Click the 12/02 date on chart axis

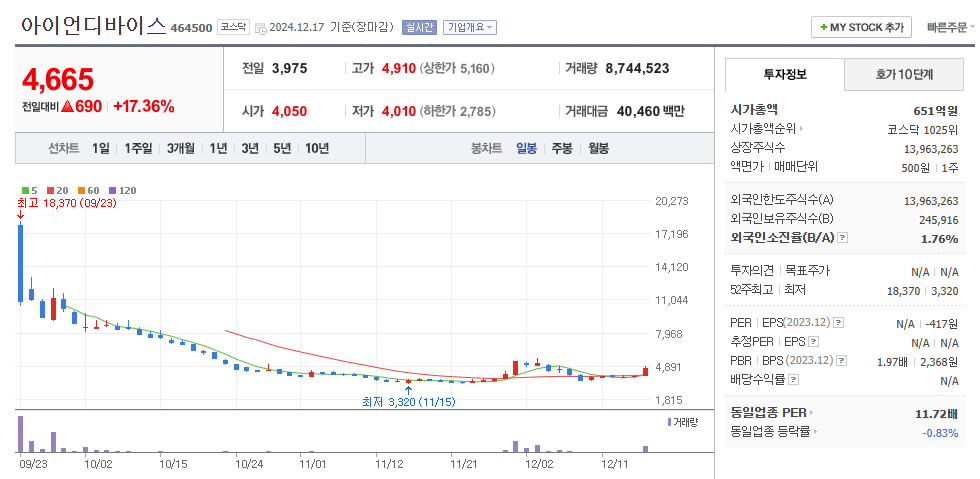pyautogui.click(x=539, y=465)
